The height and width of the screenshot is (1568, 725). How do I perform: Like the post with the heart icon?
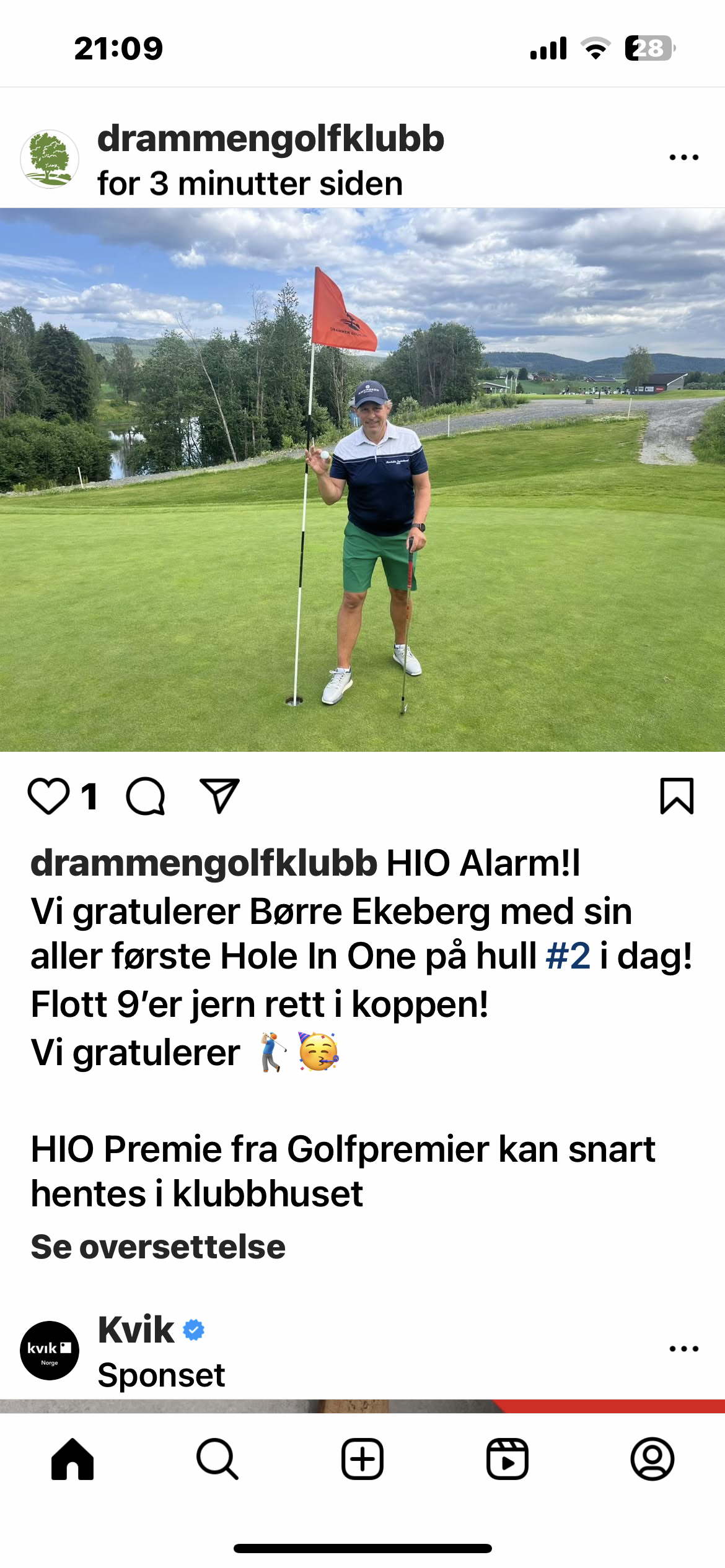(48, 796)
